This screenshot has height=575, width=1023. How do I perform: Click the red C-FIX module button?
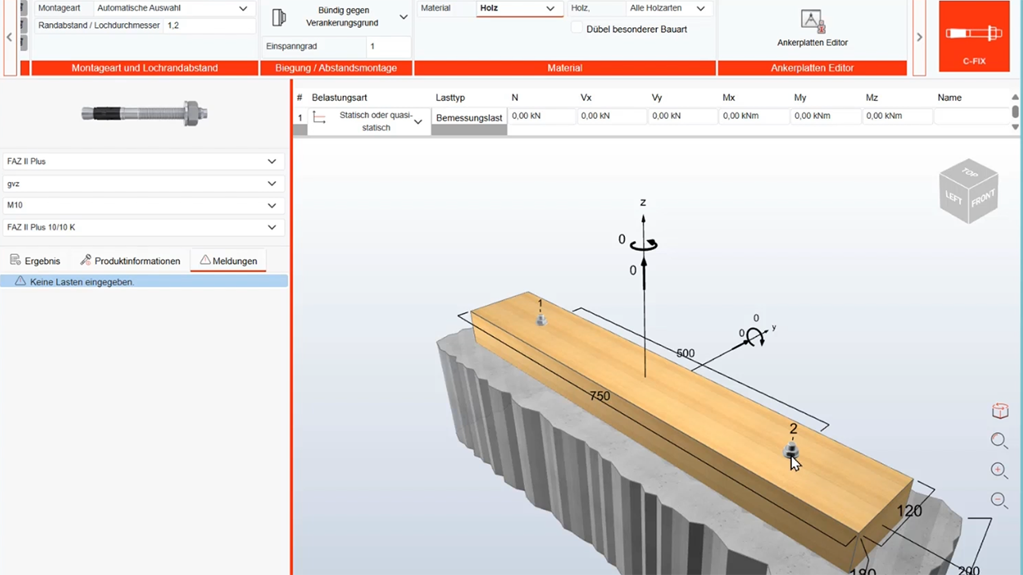[973, 37]
